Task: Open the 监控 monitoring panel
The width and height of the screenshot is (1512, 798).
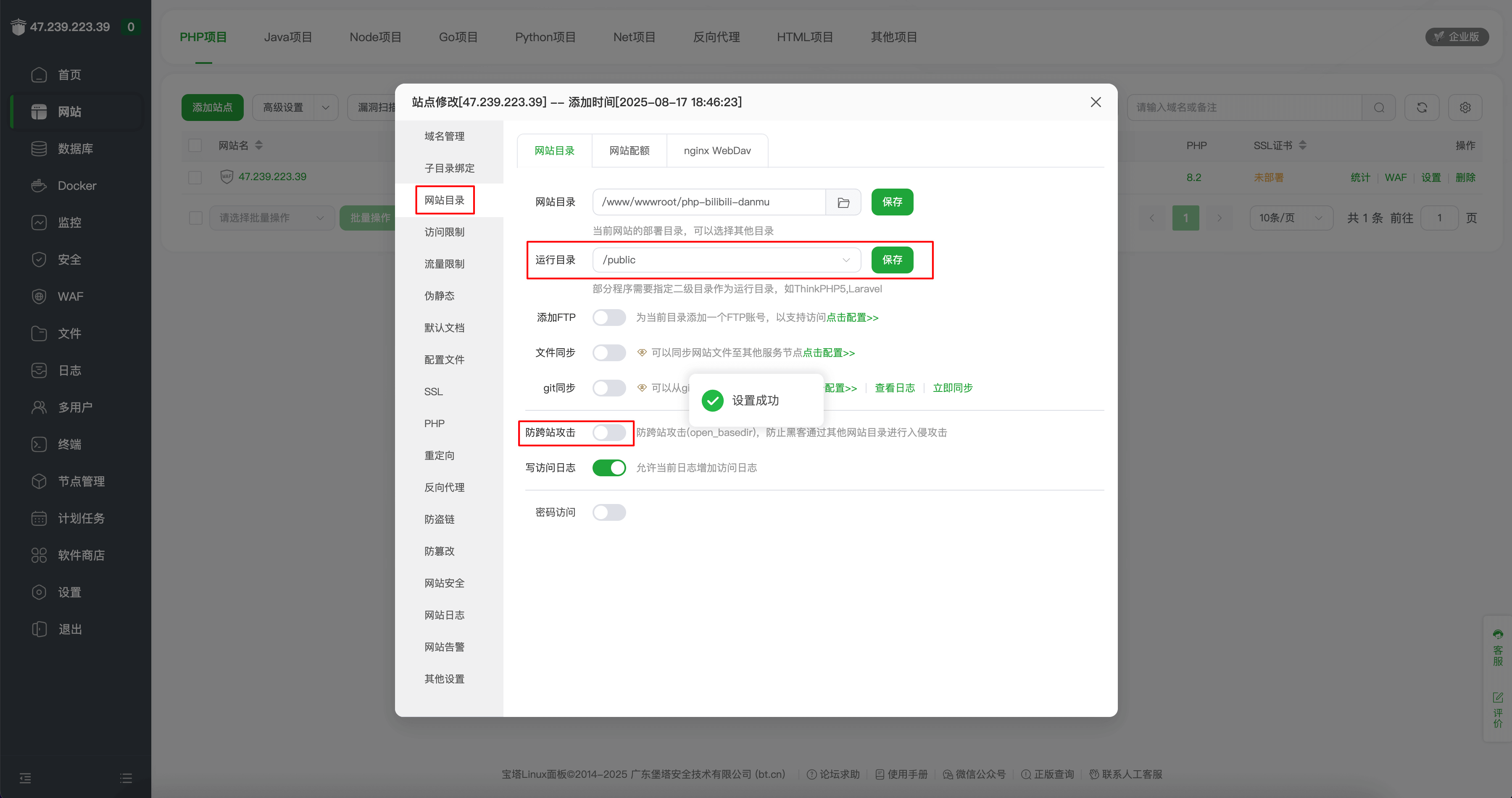Action: point(69,222)
